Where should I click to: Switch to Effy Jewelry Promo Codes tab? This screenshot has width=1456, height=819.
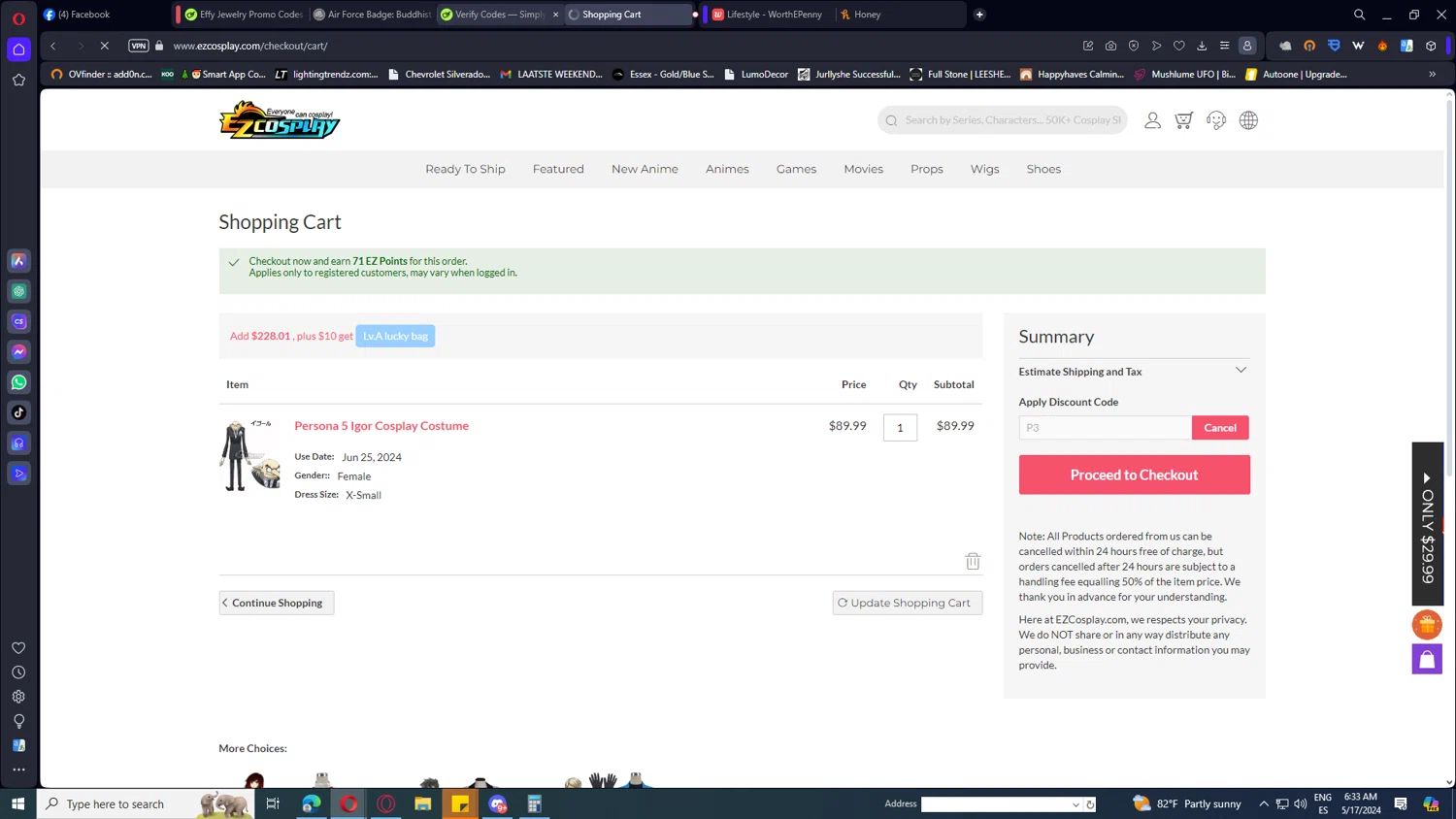[244, 15]
